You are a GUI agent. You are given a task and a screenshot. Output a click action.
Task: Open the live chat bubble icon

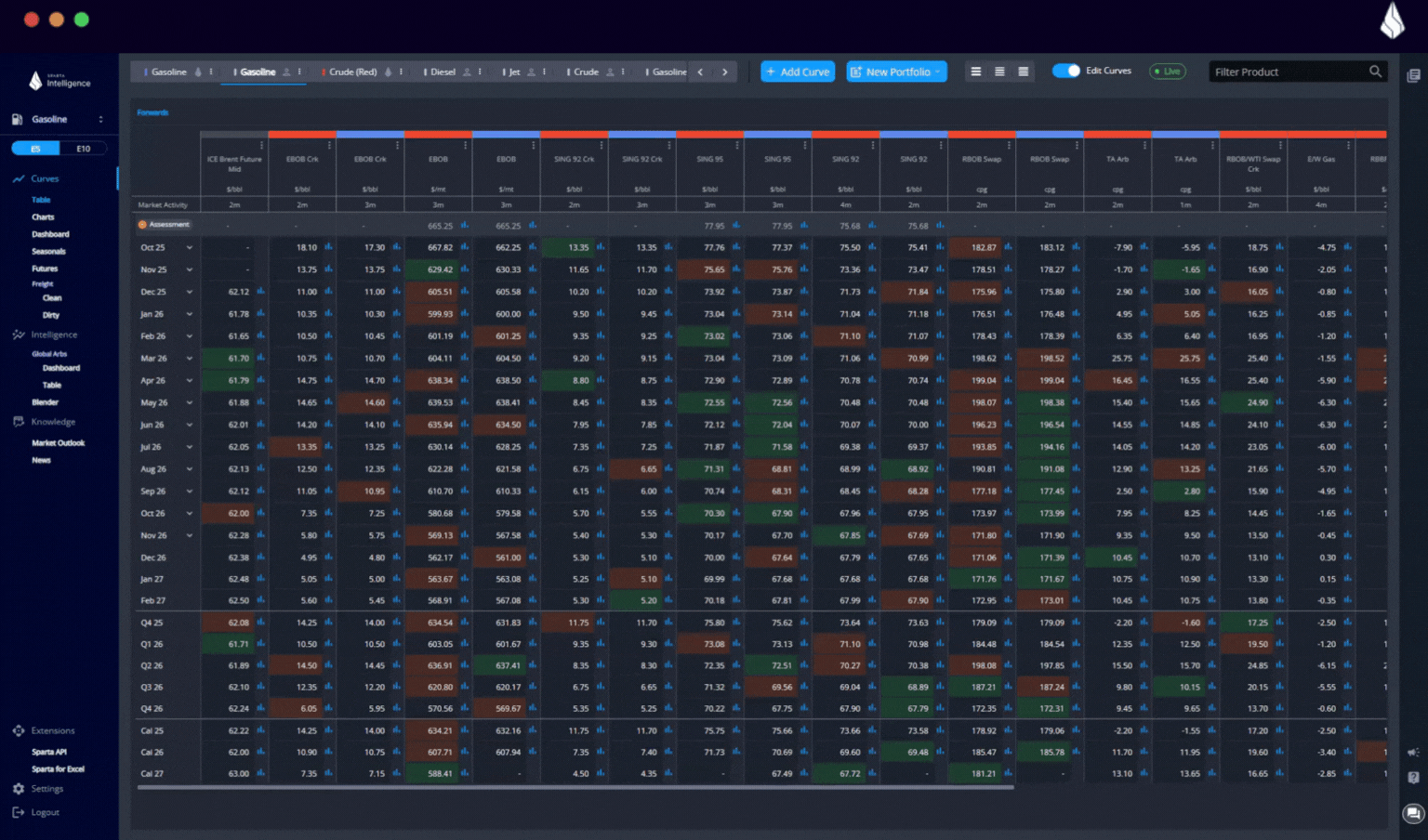[x=1413, y=814]
